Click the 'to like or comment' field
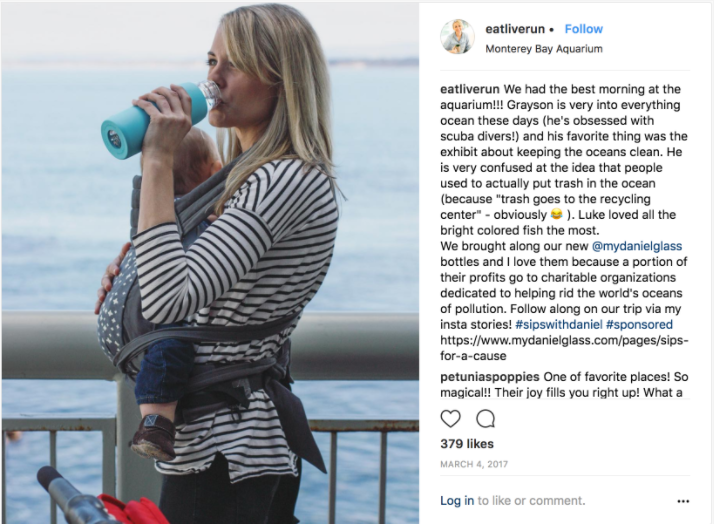714x524 pixels. tap(531, 501)
